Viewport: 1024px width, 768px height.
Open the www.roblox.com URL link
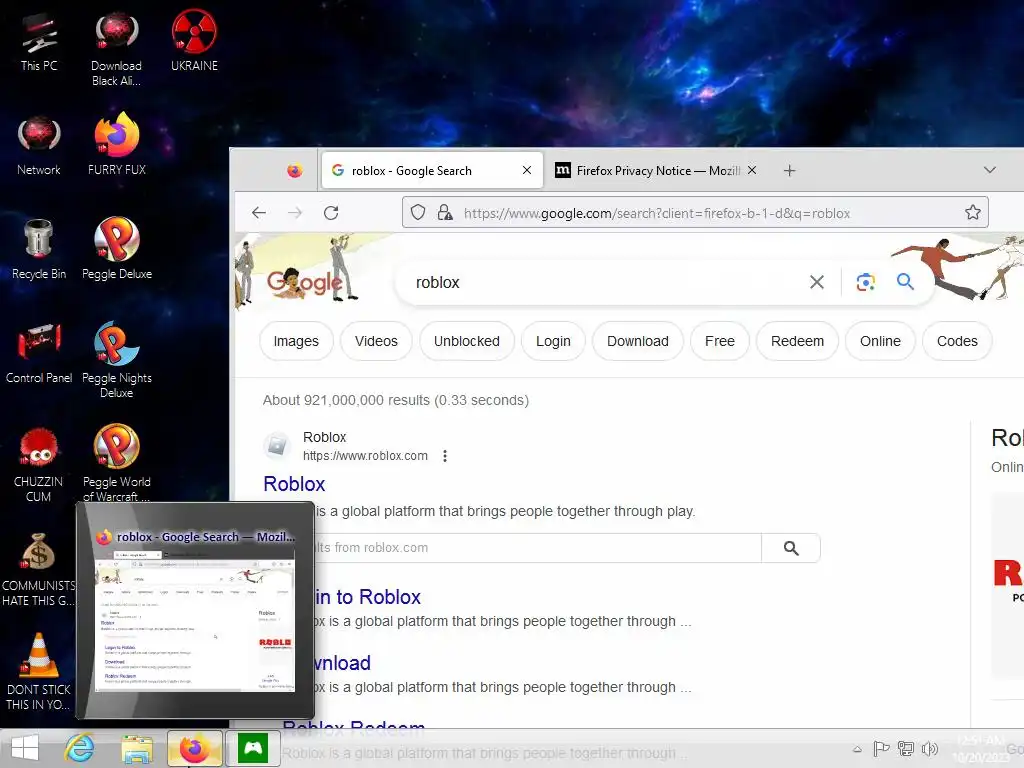point(365,456)
